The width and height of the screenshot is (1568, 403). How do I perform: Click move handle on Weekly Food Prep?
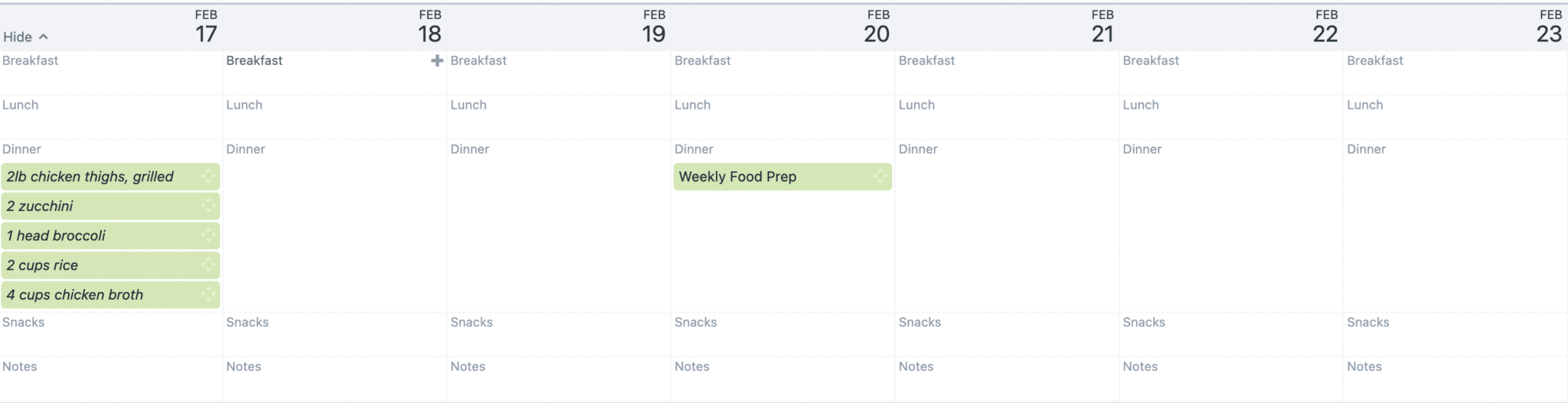[x=880, y=177]
